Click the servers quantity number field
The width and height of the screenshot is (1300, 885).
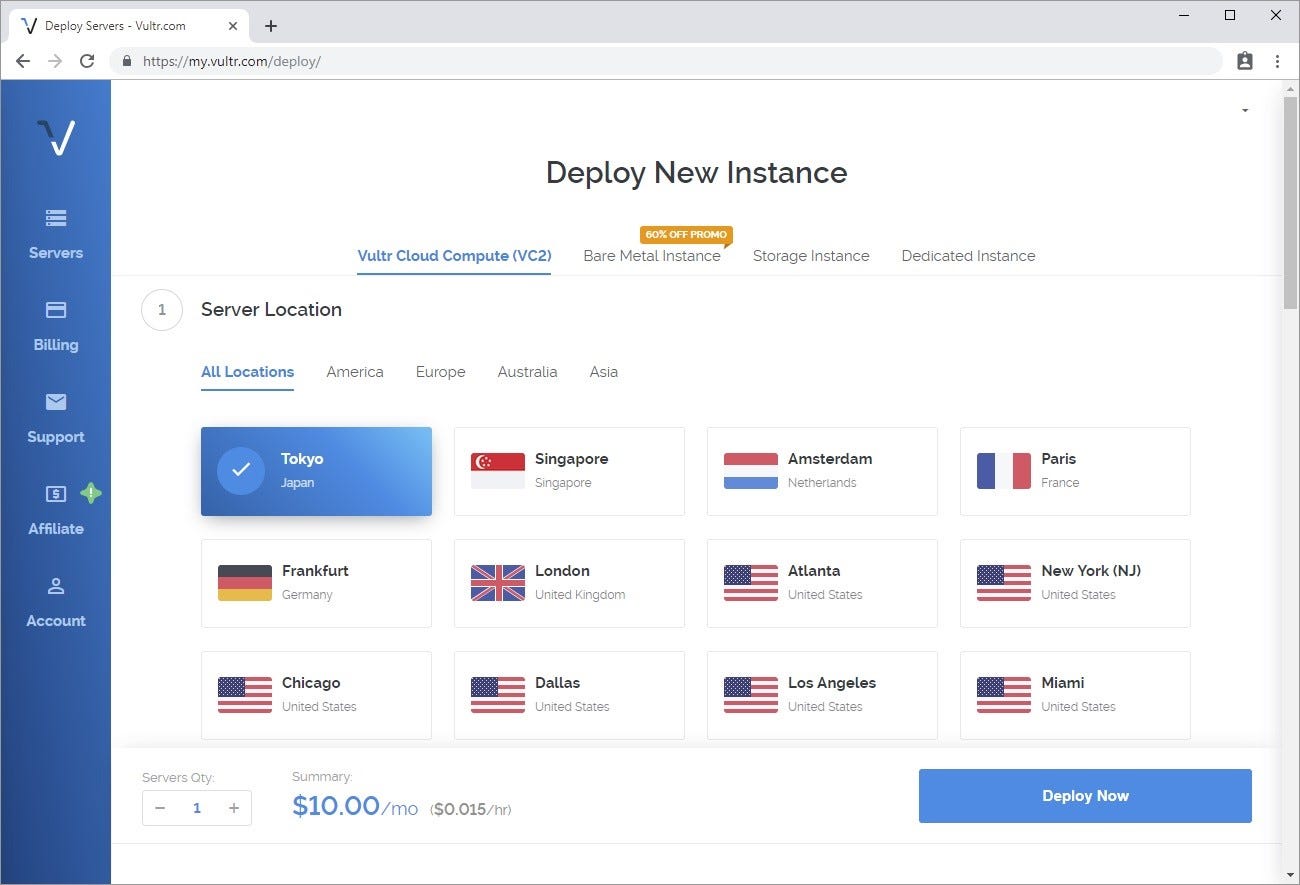[x=197, y=808]
